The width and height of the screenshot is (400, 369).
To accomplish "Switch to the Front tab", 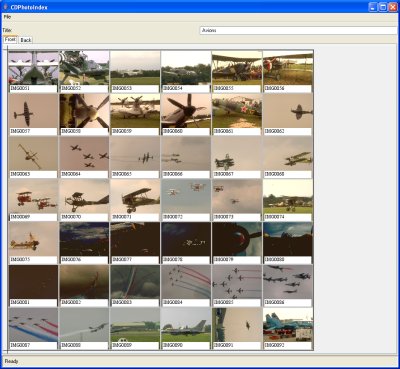I will pyautogui.click(x=10, y=39).
